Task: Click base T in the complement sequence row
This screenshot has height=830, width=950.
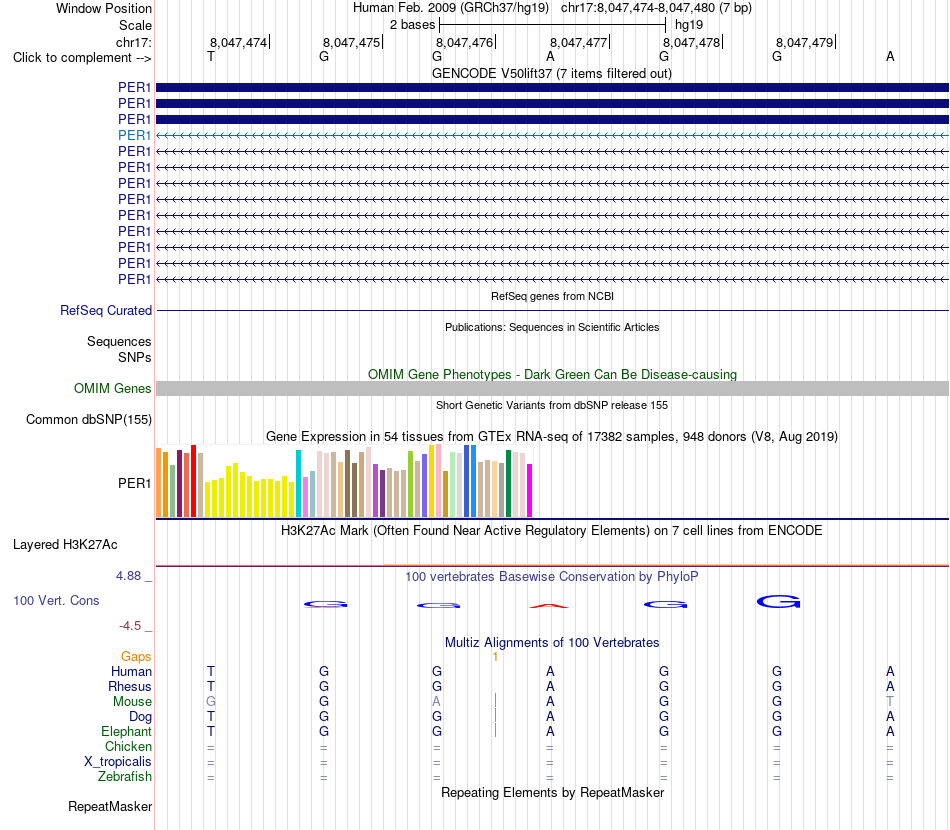Action: (211, 56)
